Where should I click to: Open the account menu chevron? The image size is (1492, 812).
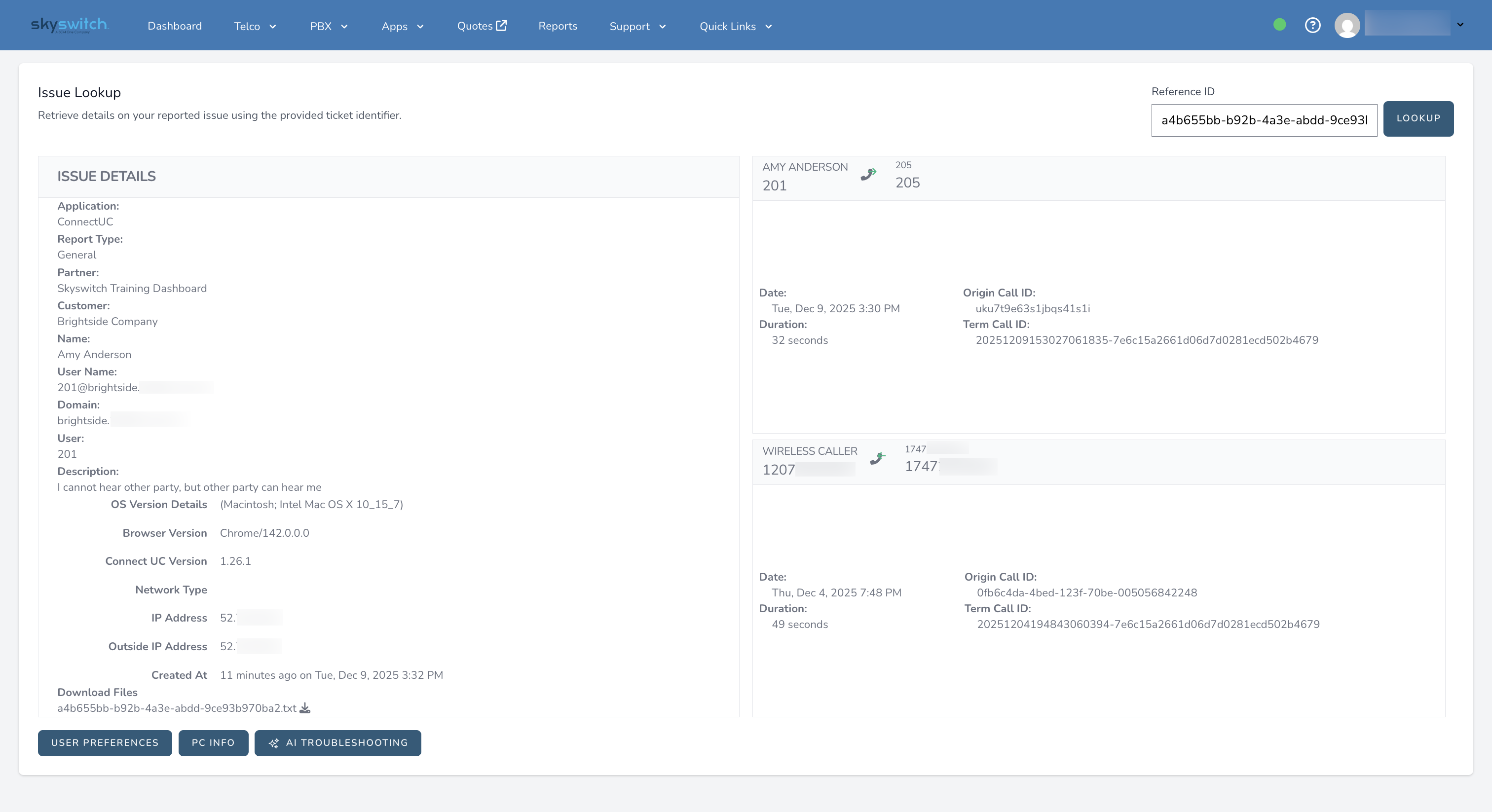[1460, 25]
